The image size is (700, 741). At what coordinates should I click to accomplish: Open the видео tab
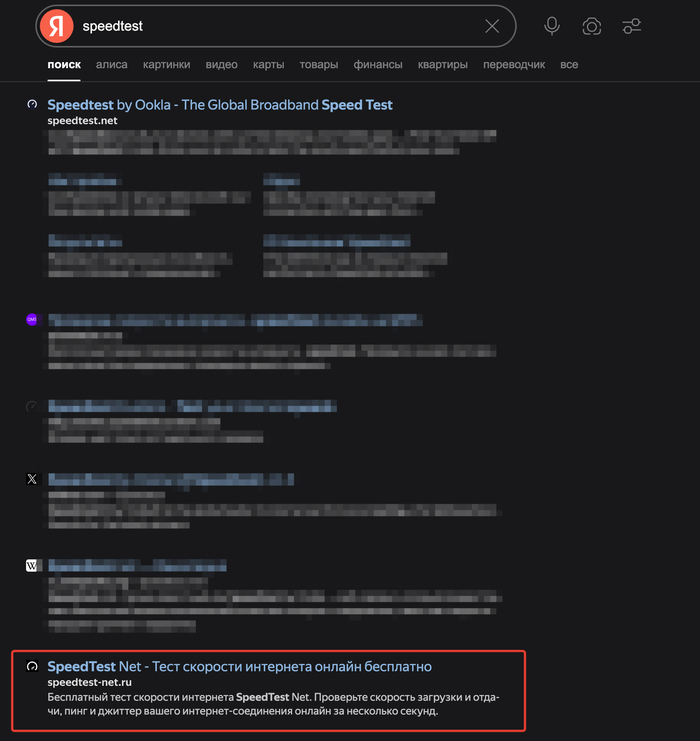222,65
